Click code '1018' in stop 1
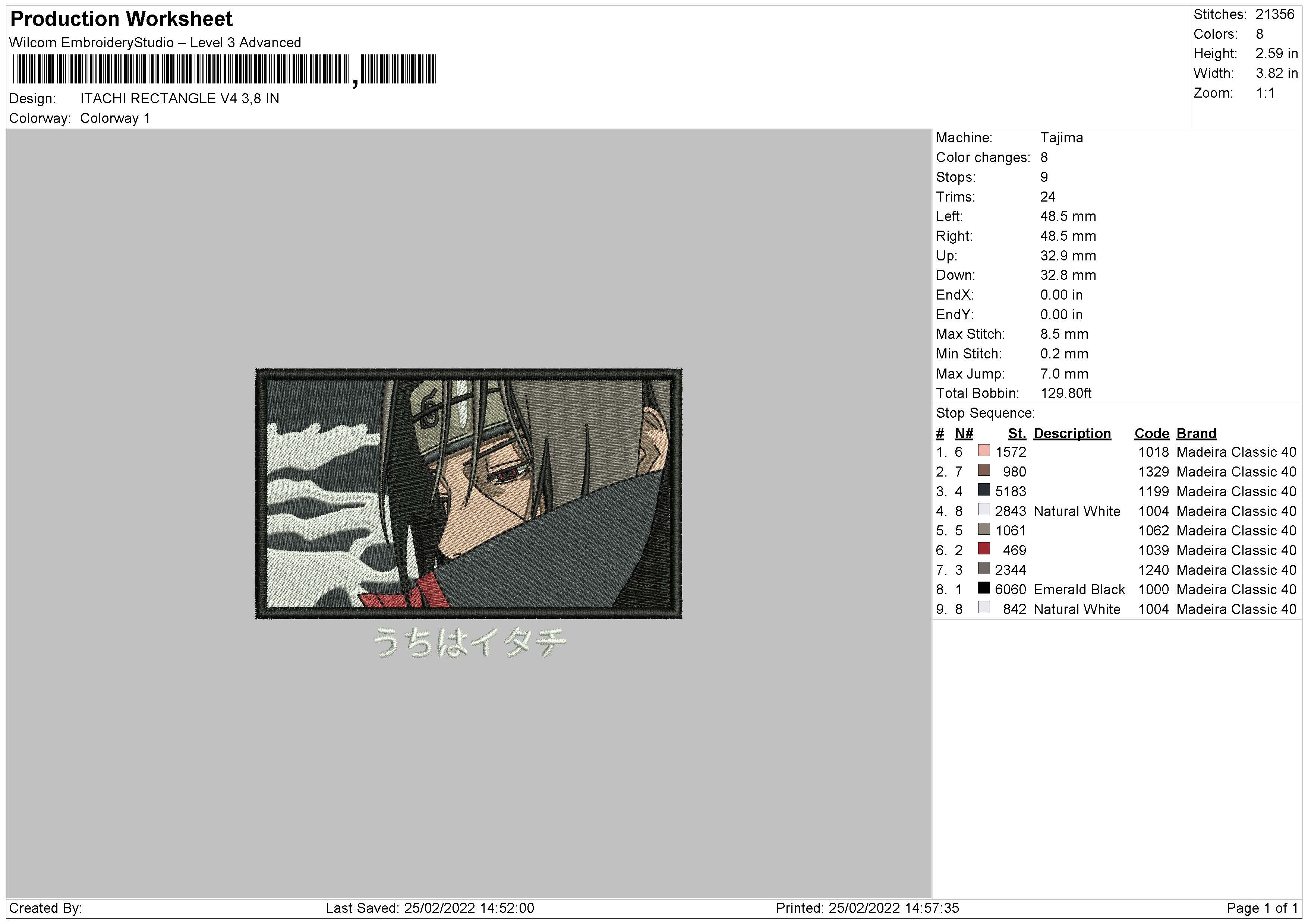The width and height of the screenshot is (1308, 924). coord(1154,452)
